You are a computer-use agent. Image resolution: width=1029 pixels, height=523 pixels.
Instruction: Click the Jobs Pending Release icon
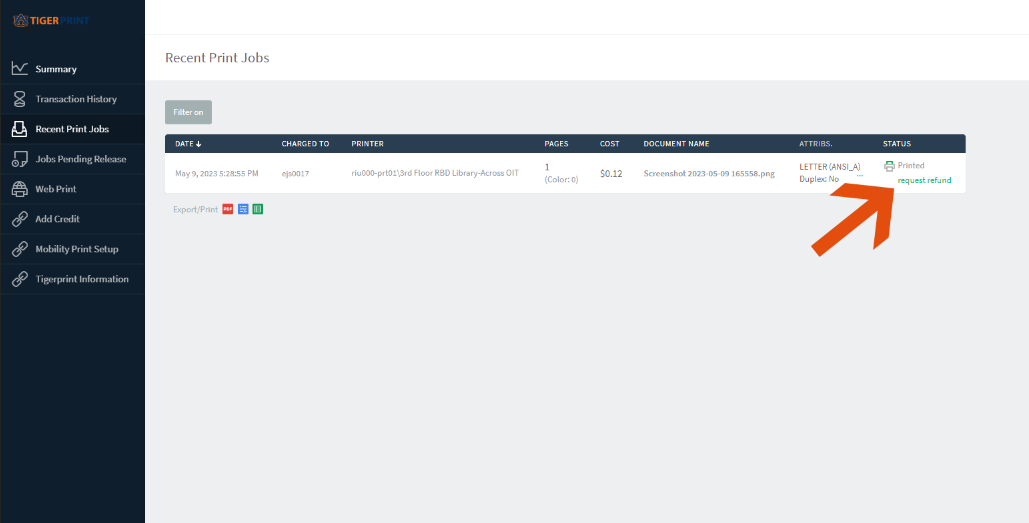pos(20,159)
